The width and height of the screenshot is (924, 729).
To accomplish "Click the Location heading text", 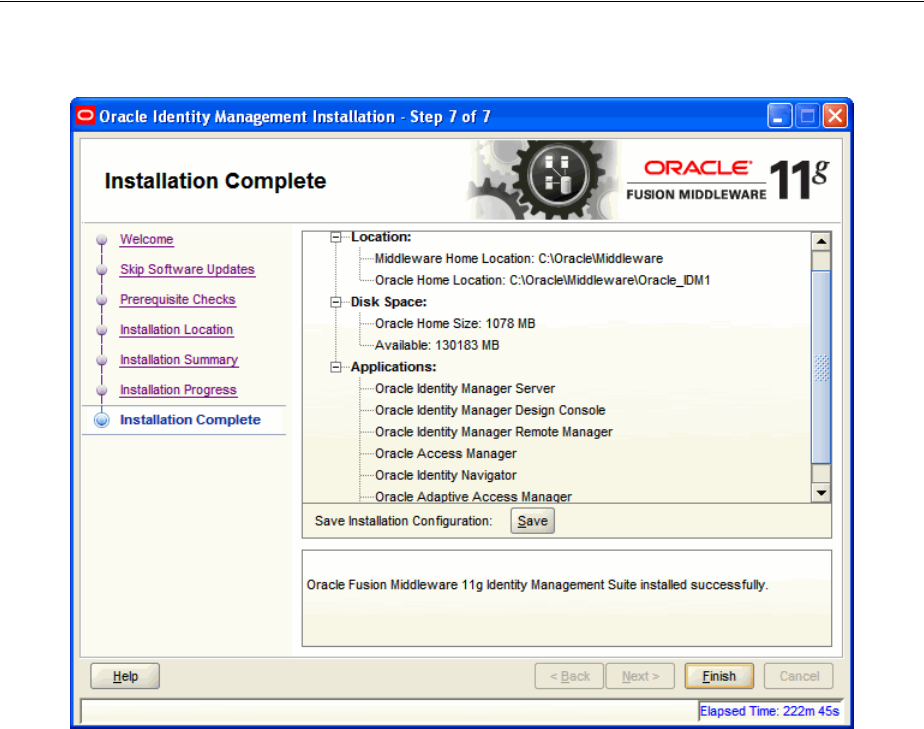I will click(x=381, y=237).
